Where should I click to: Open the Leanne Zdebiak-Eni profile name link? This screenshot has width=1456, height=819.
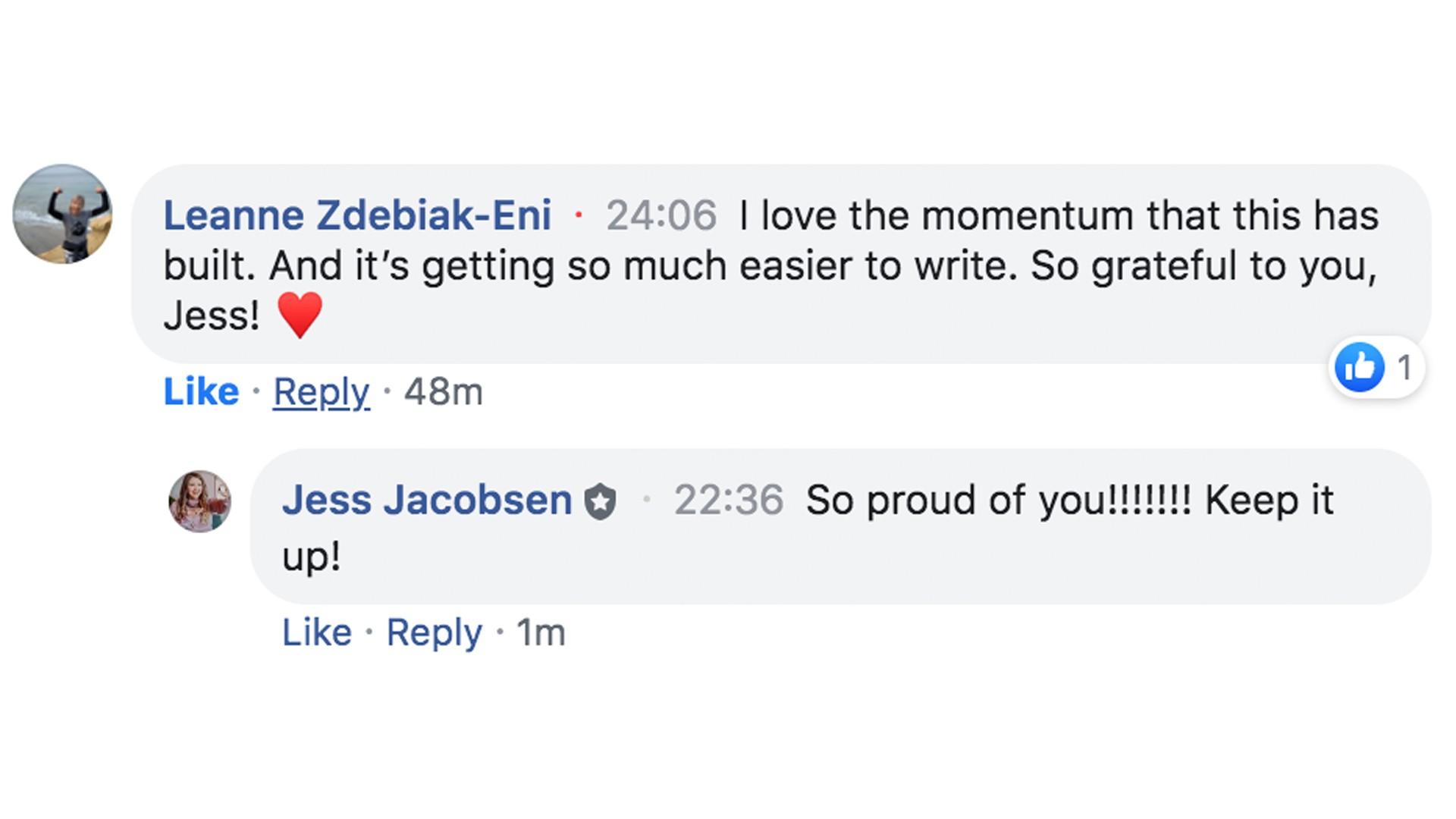tap(357, 215)
